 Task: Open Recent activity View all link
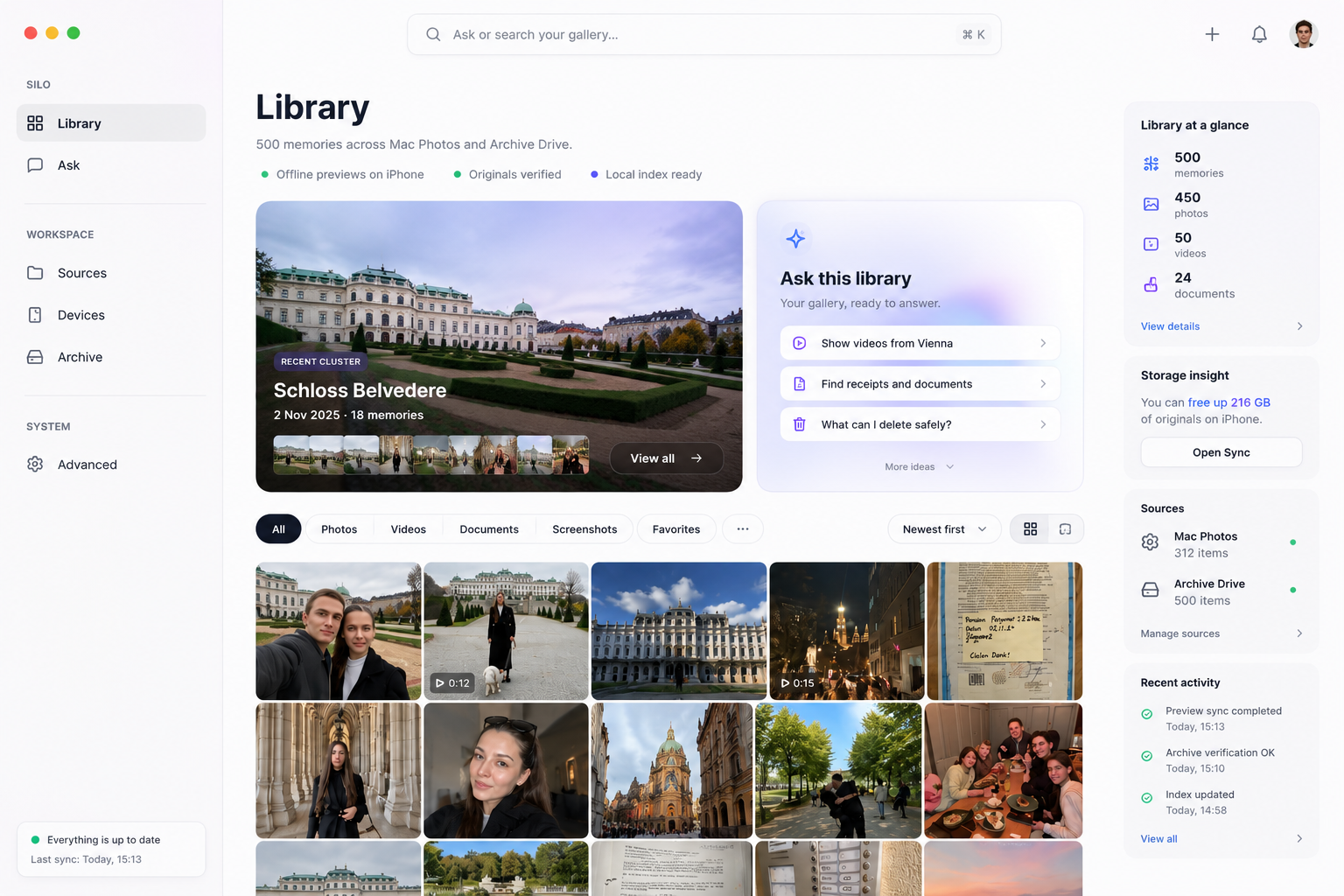(1158, 839)
